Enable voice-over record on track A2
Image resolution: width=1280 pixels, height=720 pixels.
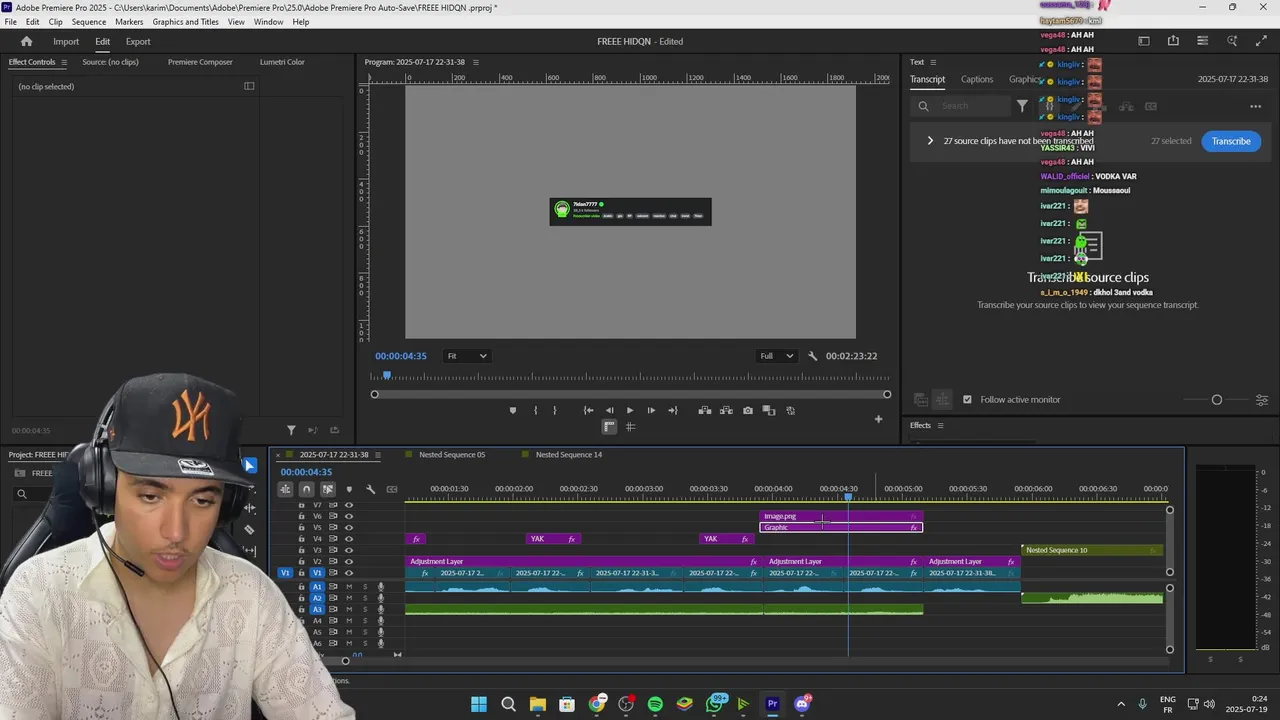point(380,598)
